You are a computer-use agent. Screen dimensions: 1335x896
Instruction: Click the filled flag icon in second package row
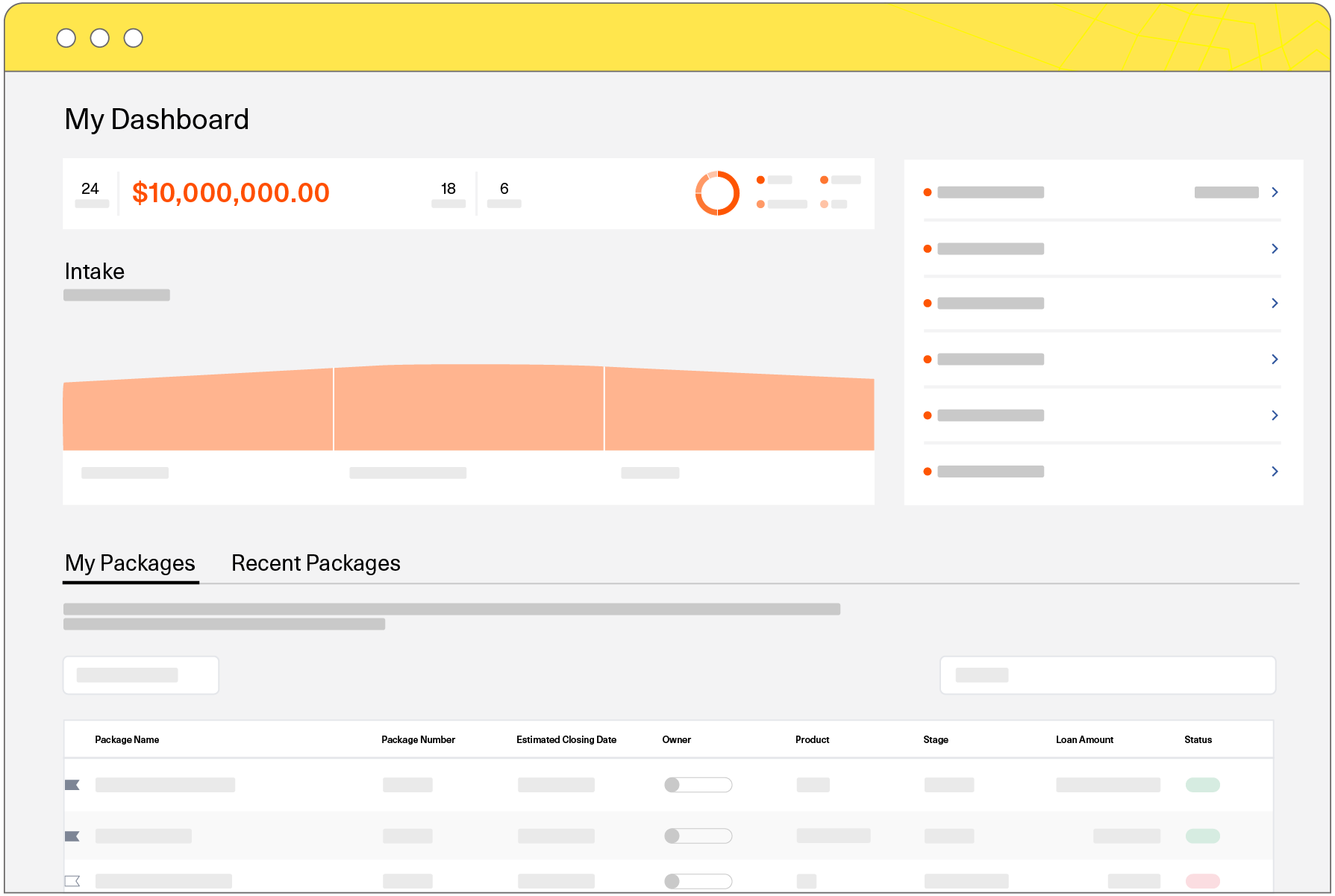pyautogui.click(x=72, y=836)
